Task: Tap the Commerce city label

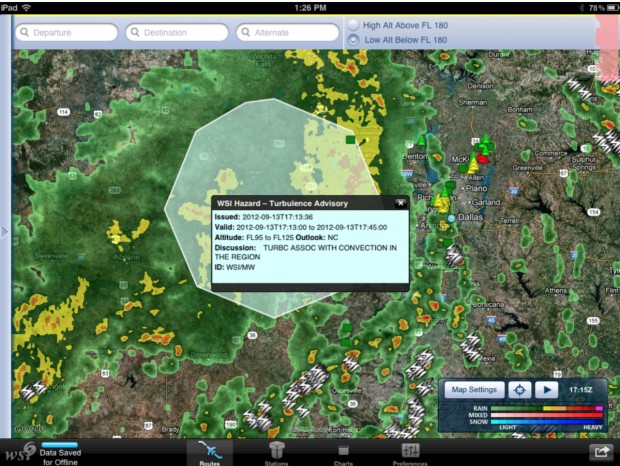Action: [551, 153]
